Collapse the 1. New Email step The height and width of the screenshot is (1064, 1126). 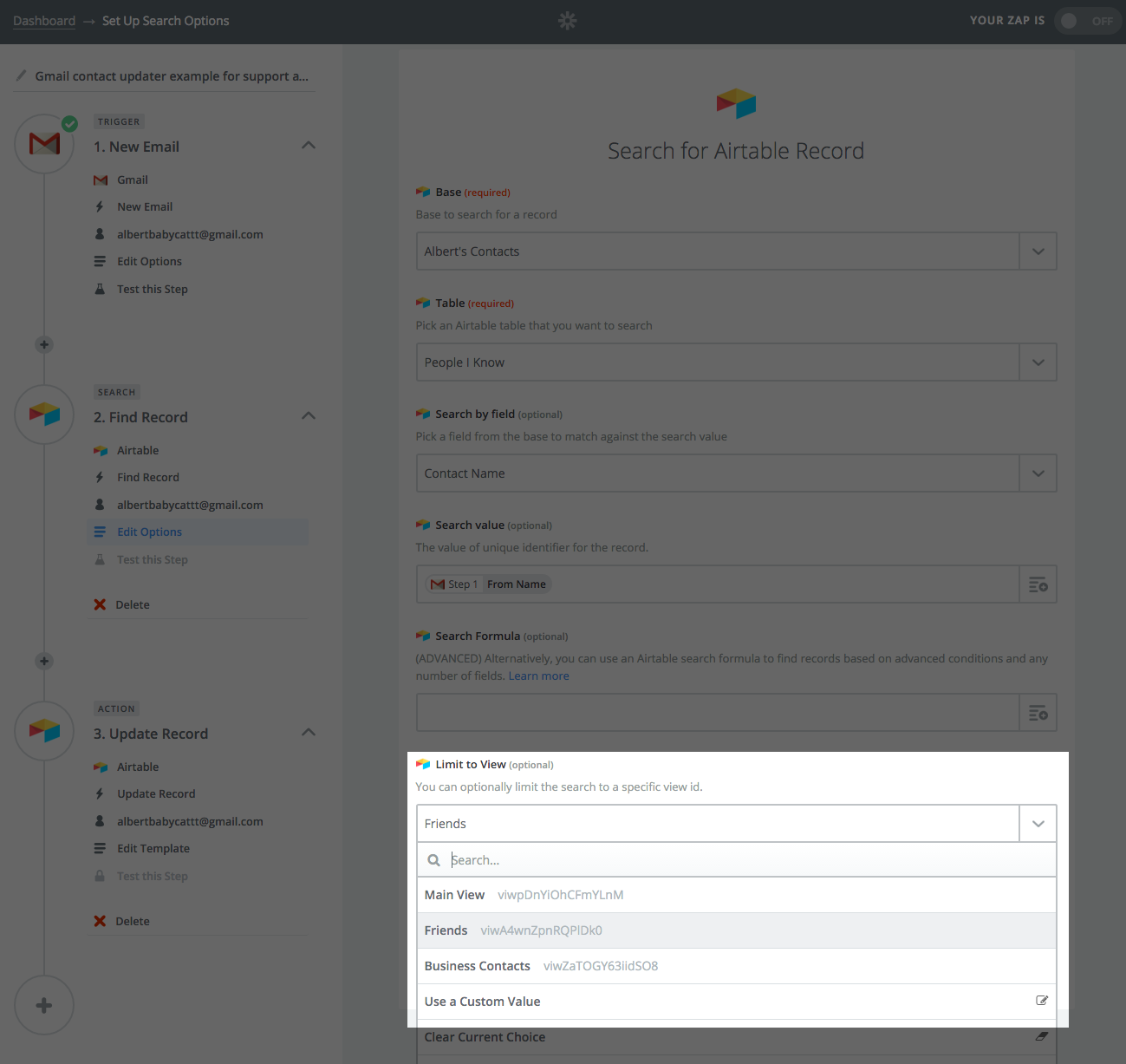pyautogui.click(x=308, y=146)
